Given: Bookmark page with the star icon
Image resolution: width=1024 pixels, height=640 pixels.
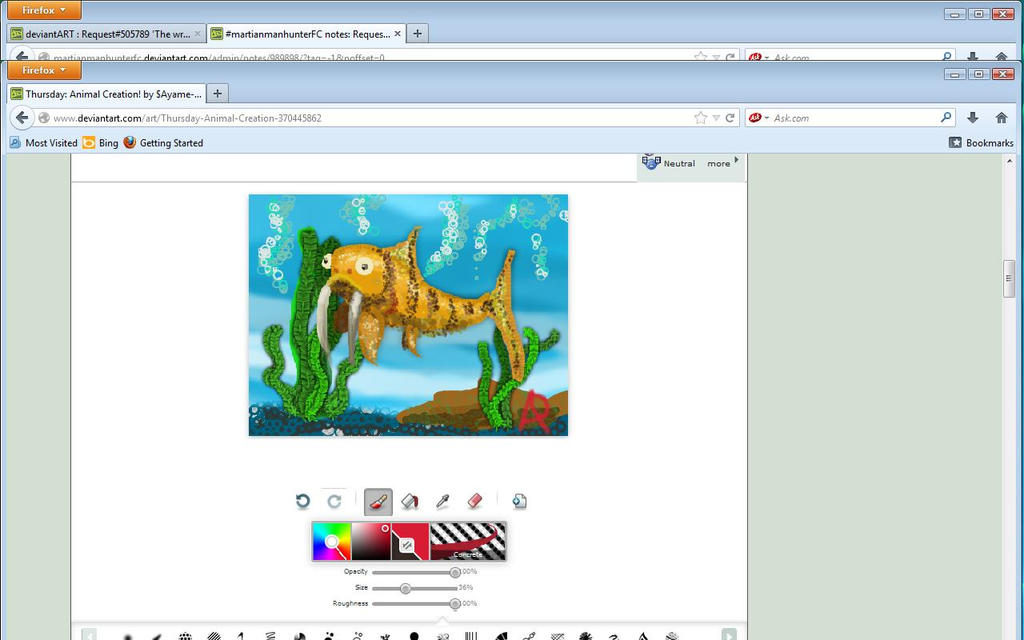Looking at the screenshot, I should tap(701, 118).
